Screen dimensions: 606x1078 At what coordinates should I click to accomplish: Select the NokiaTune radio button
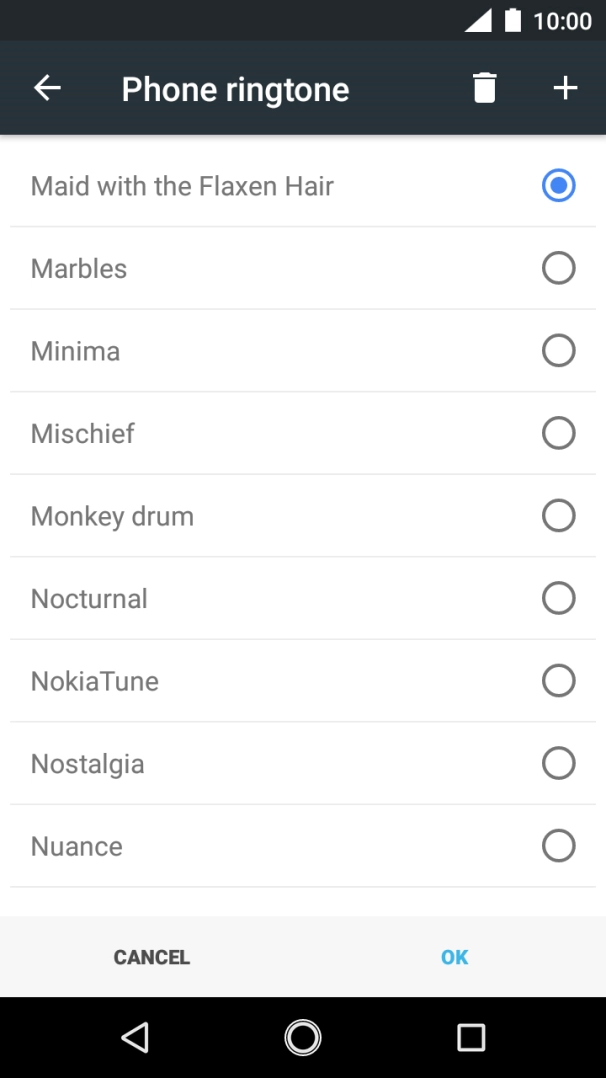point(558,681)
